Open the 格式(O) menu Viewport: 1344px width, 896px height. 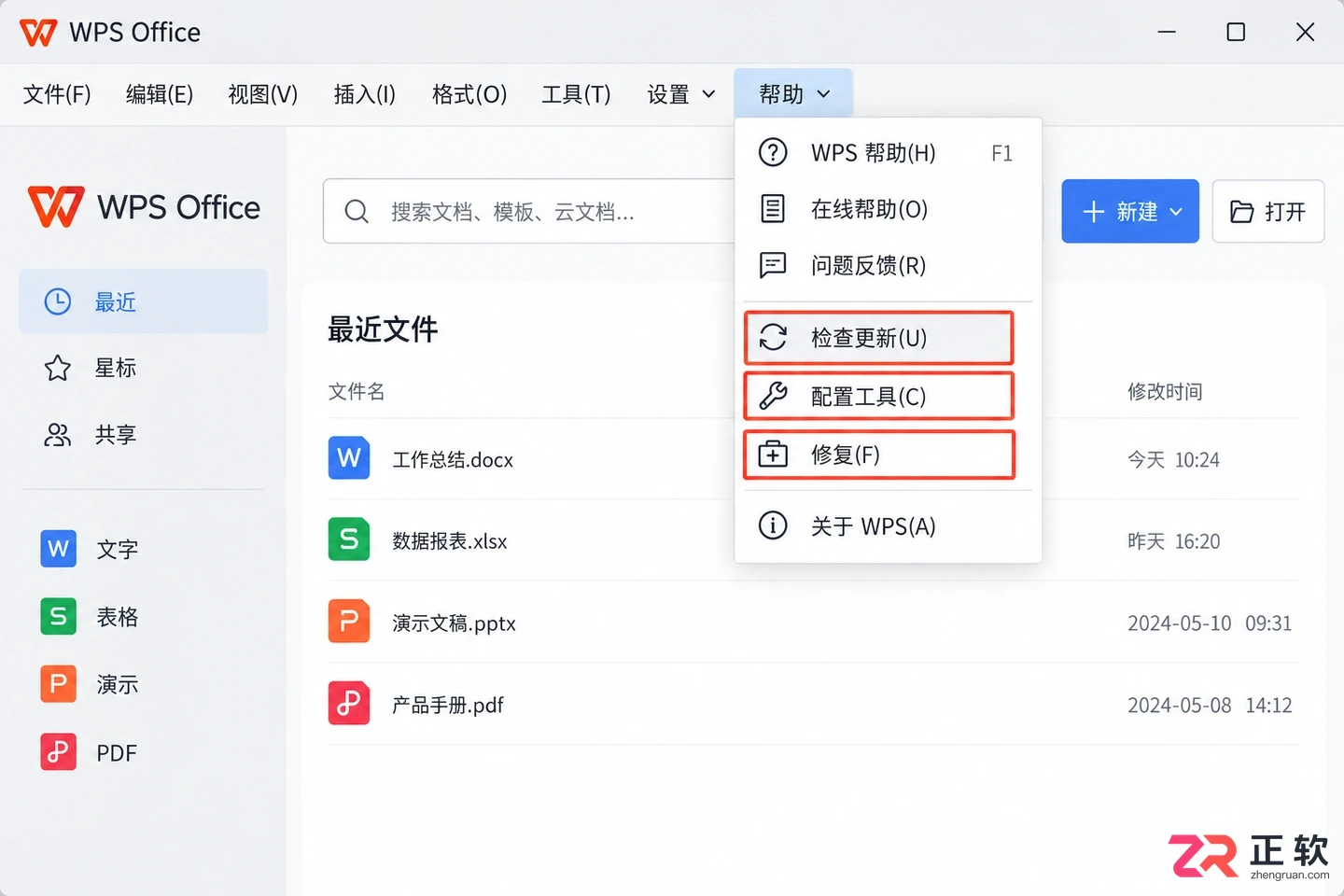click(469, 94)
